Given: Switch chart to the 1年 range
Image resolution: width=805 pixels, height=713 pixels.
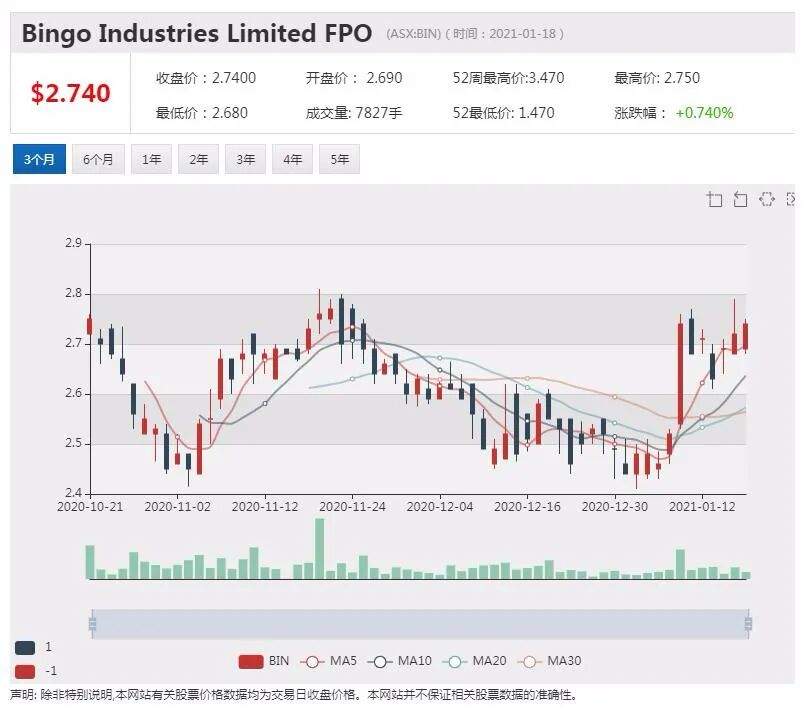Looking at the screenshot, I should [x=151, y=159].
